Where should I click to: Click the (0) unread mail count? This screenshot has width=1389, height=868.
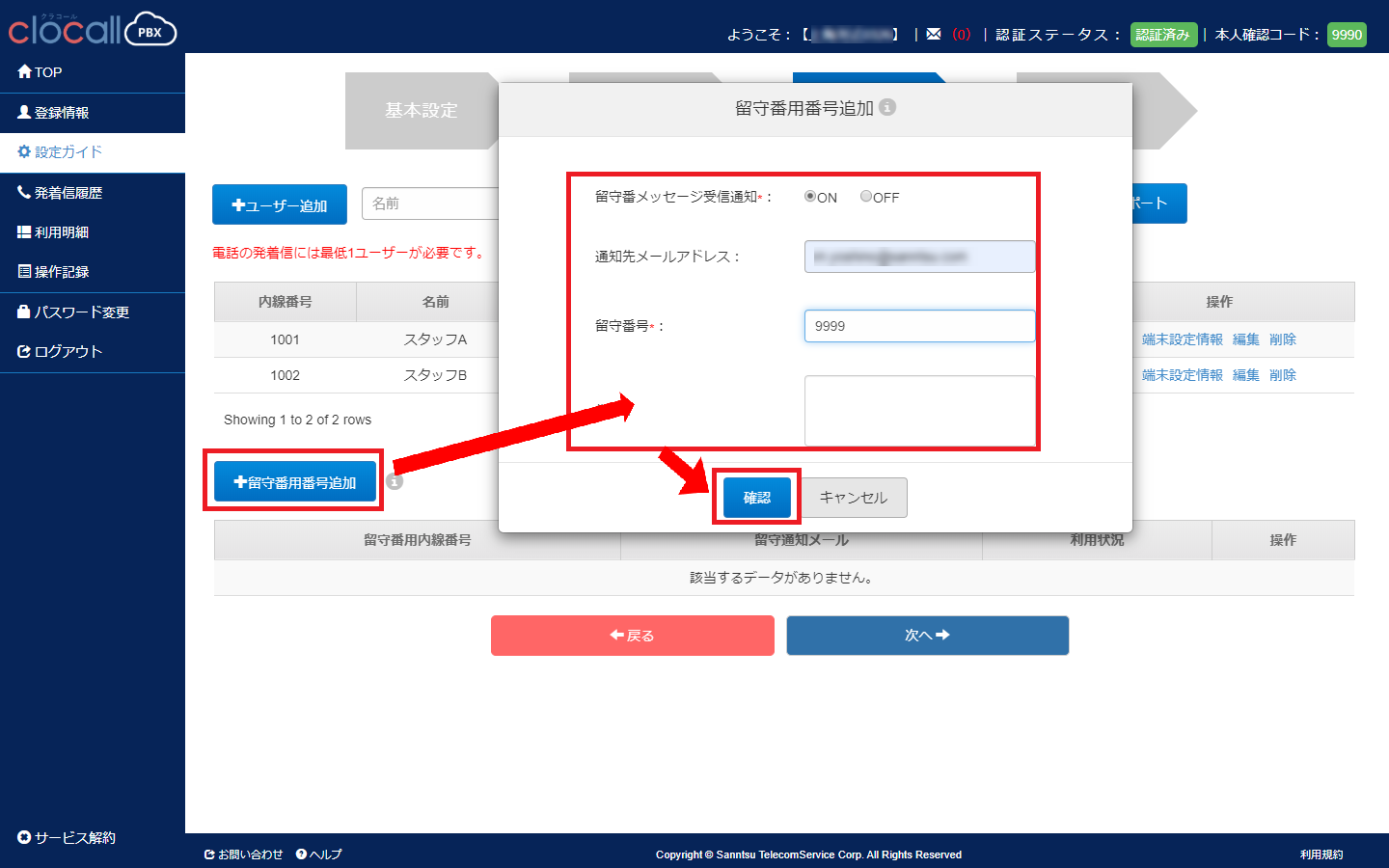[x=962, y=35]
